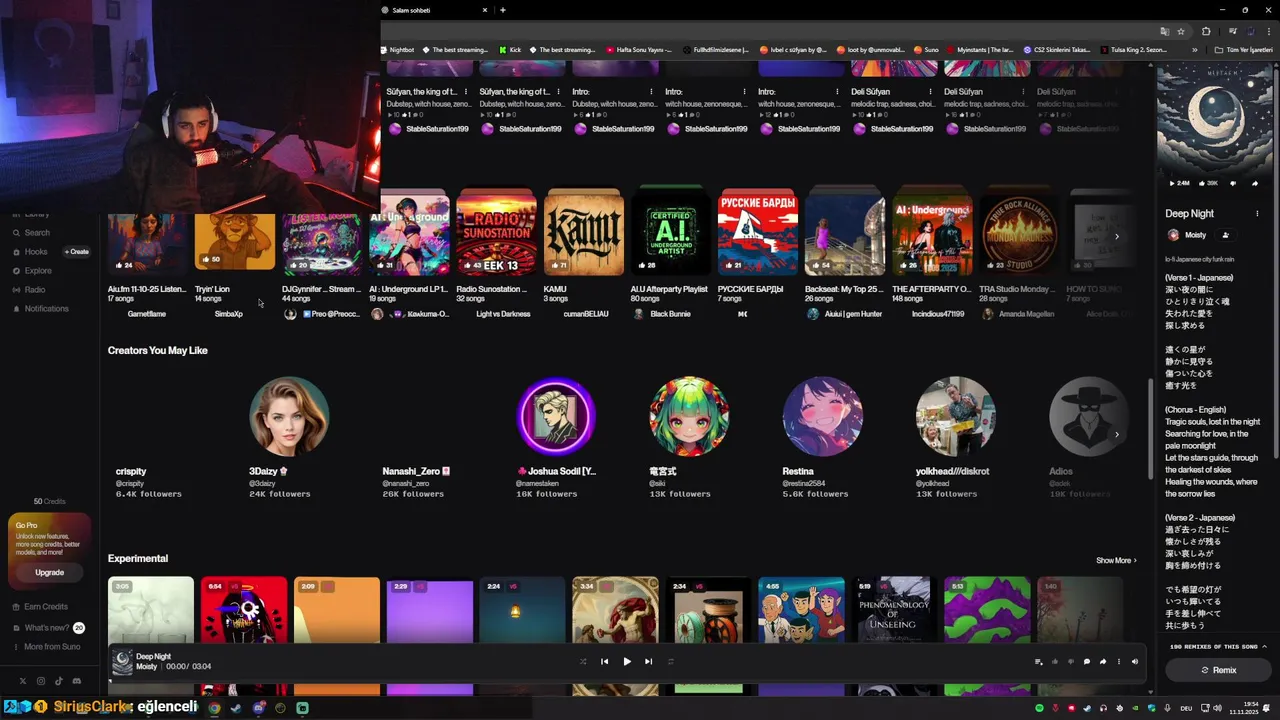
Task: Open РУССКИЕ БАРДЫ playlist cover
Action: tap(757, 232)
